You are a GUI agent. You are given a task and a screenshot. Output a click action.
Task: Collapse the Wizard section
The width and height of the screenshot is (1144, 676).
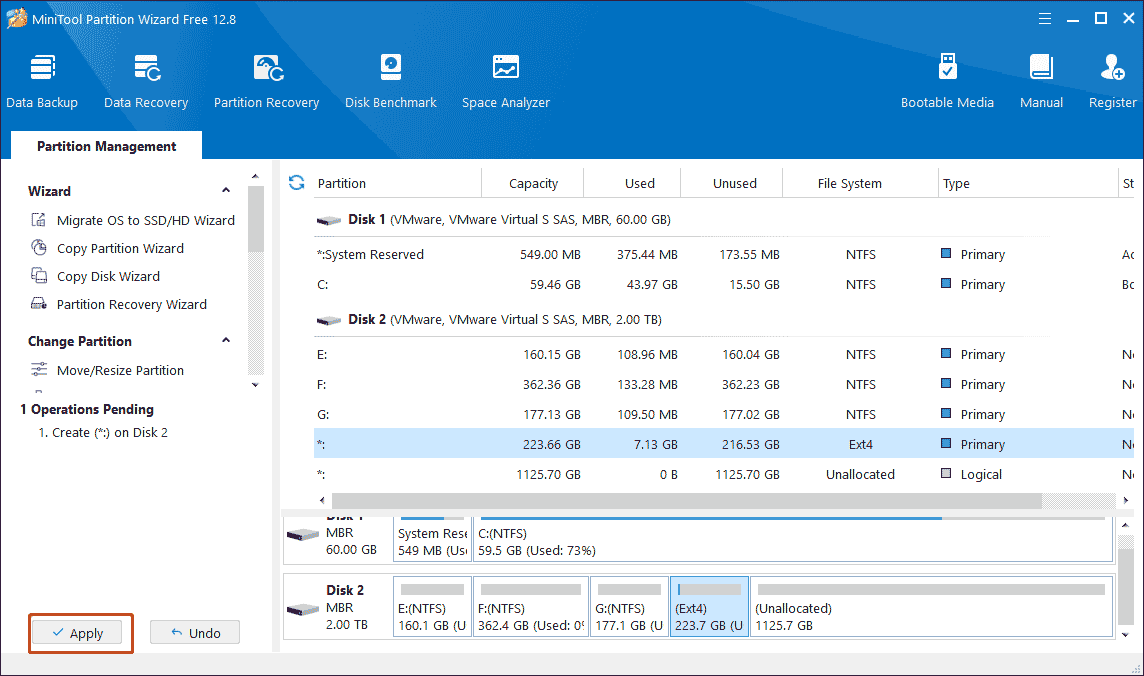(226, 191)
